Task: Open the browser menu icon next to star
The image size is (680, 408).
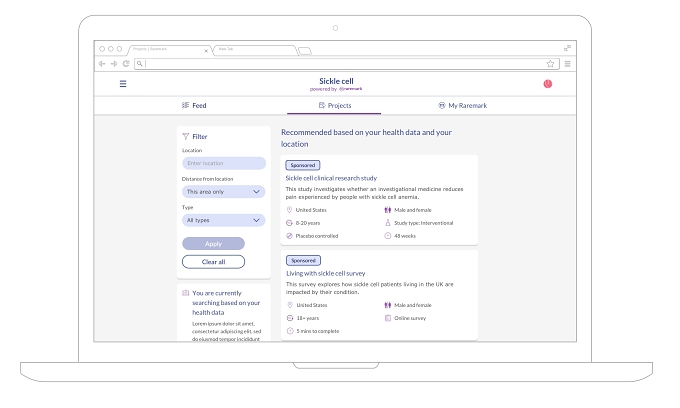Action: (x=567, y=64)
